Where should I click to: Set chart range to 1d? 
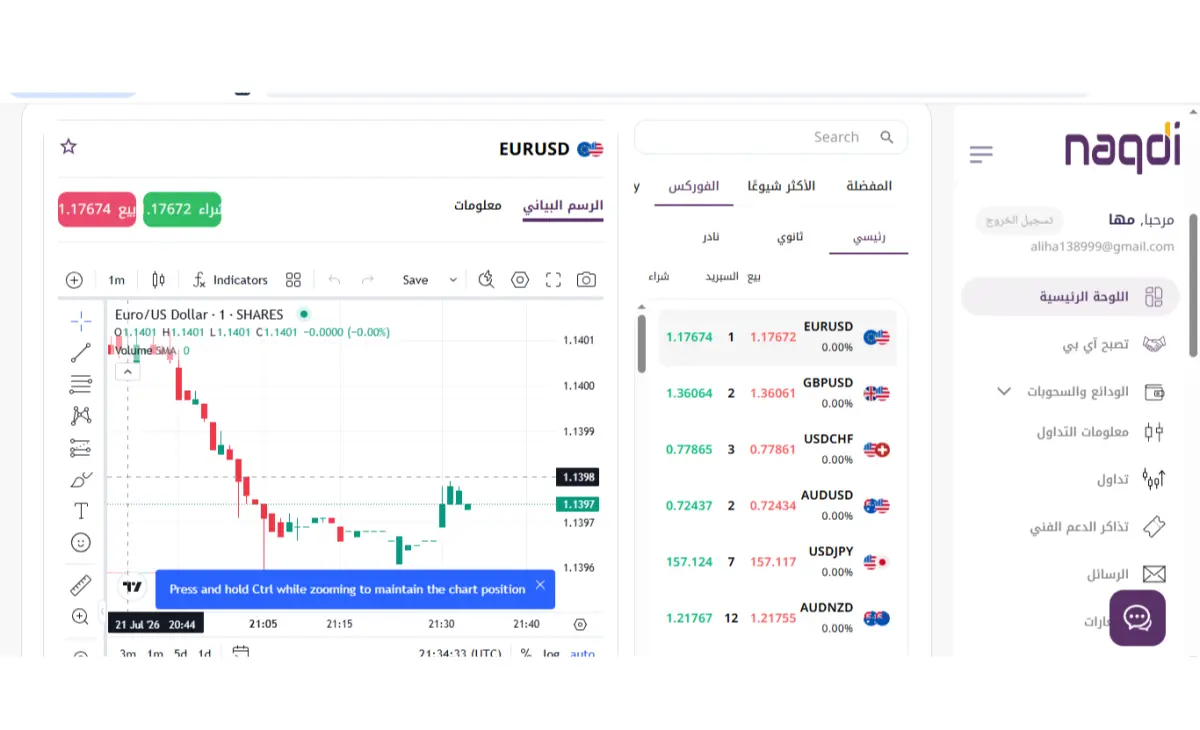pyautogui.click(x=204, y=654)
